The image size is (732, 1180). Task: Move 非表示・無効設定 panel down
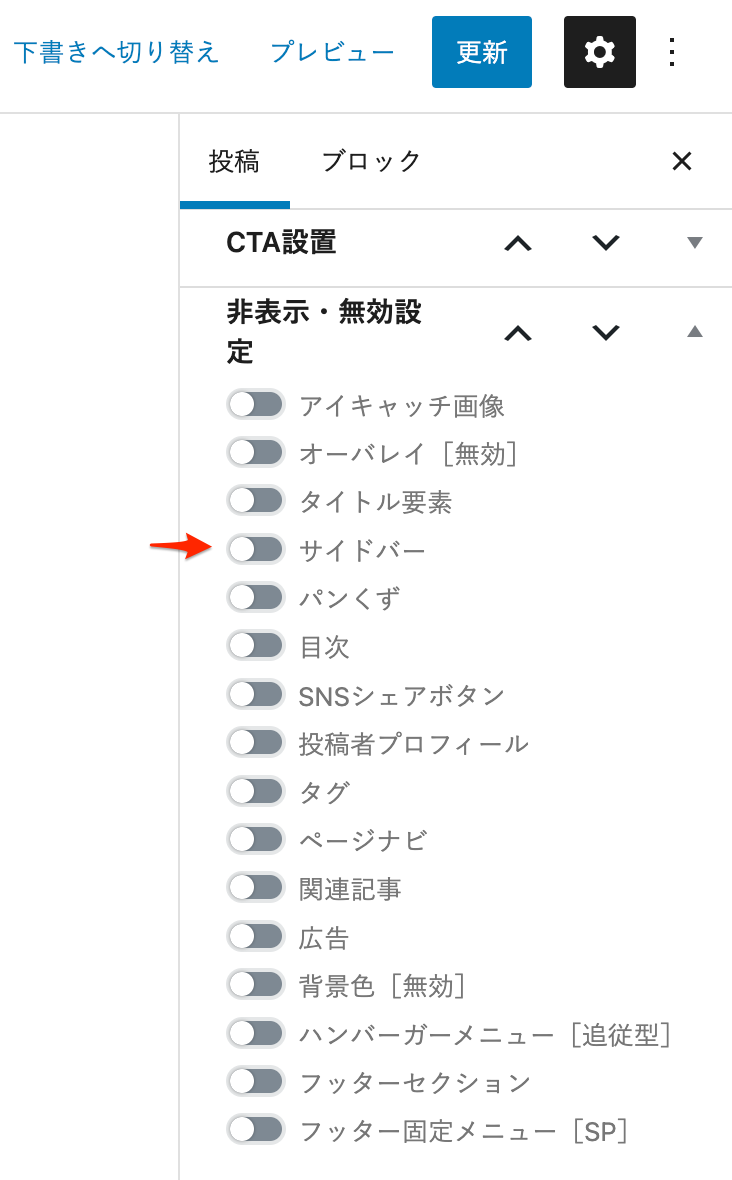[606, 332]
